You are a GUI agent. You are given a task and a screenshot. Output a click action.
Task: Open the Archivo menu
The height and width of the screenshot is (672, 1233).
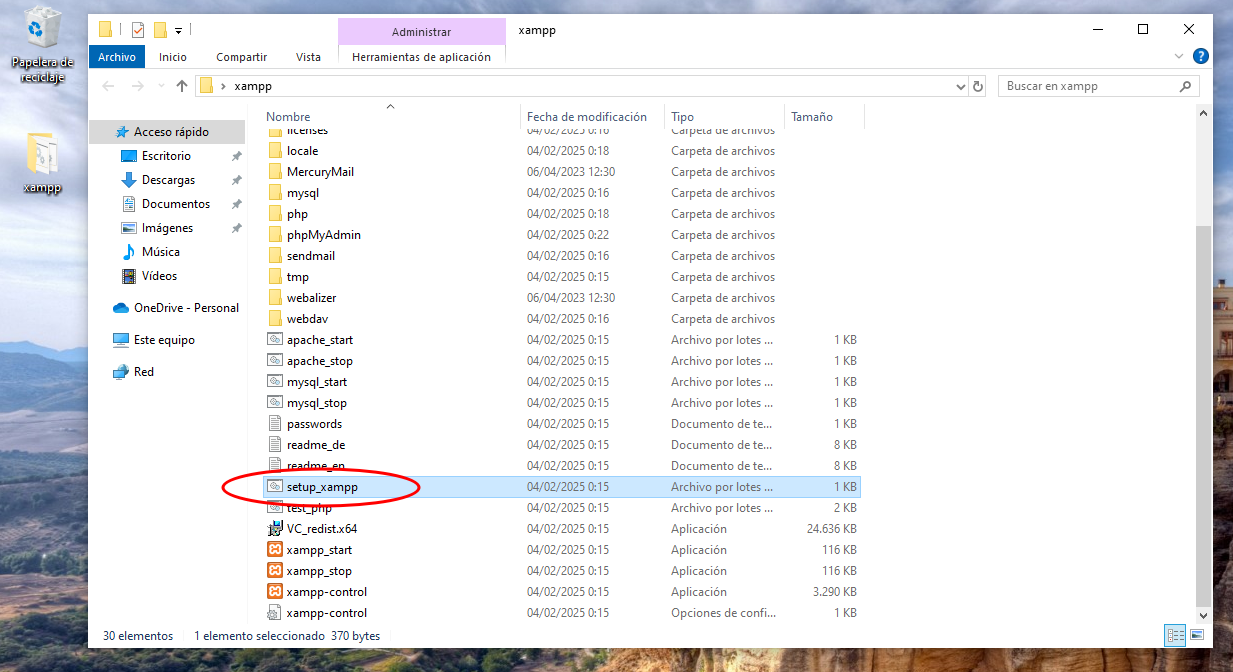click(x=117, y=57)
